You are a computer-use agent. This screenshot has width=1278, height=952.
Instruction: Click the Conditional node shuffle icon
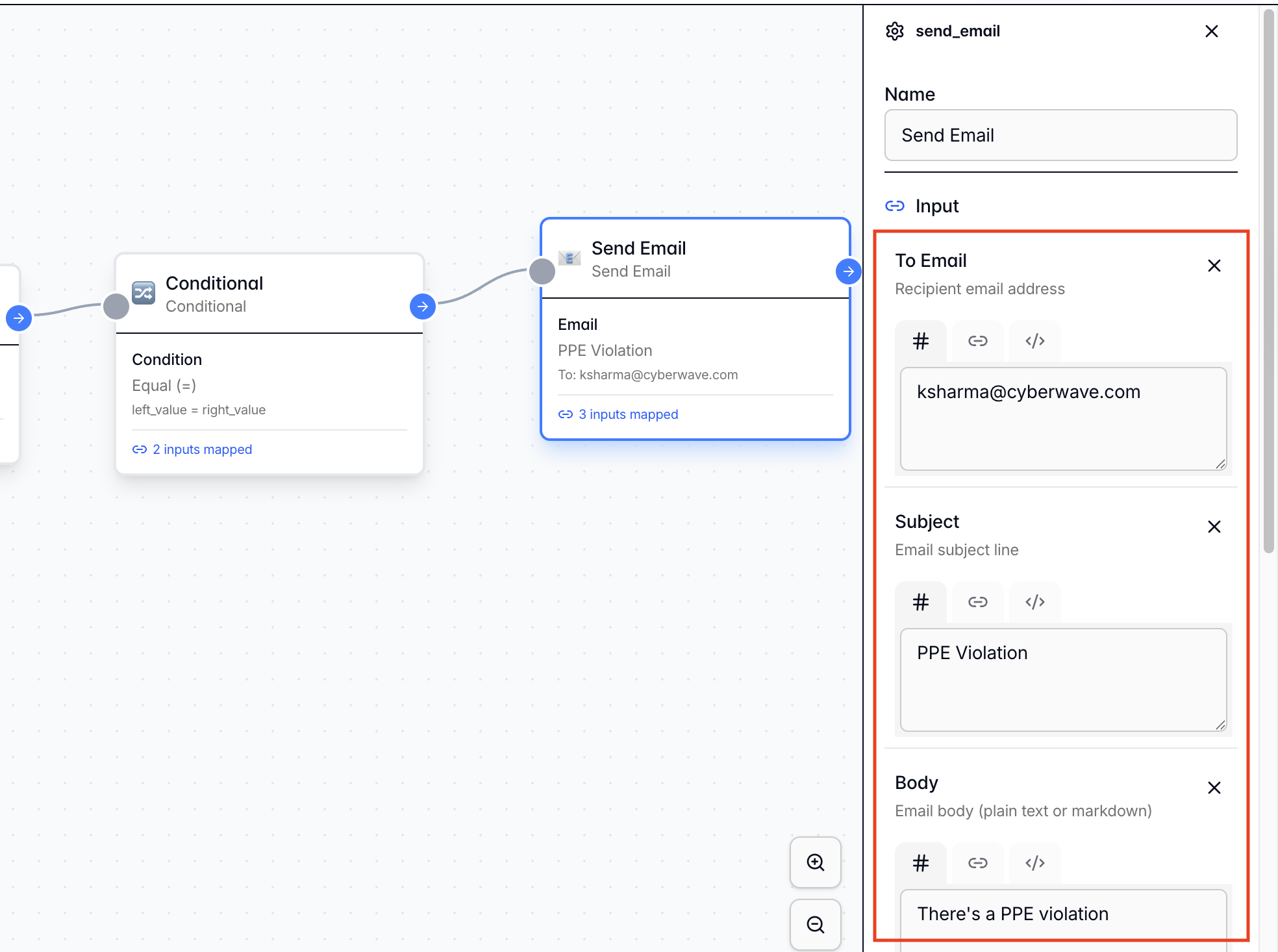144,293
